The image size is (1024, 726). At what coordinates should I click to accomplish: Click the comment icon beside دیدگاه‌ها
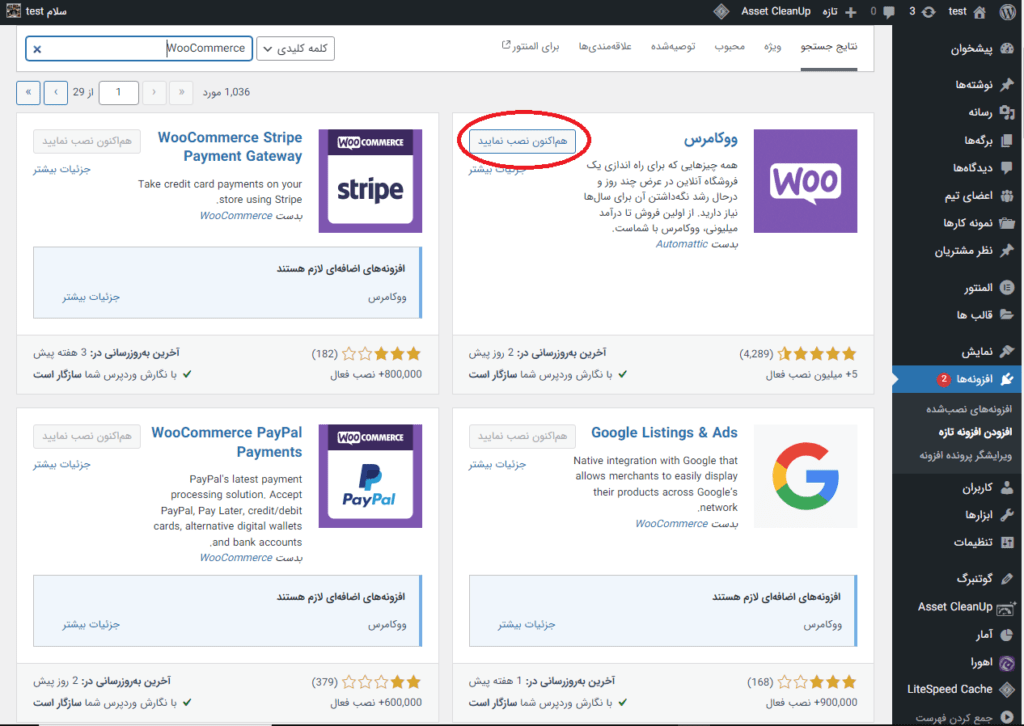coord(1007,168)
